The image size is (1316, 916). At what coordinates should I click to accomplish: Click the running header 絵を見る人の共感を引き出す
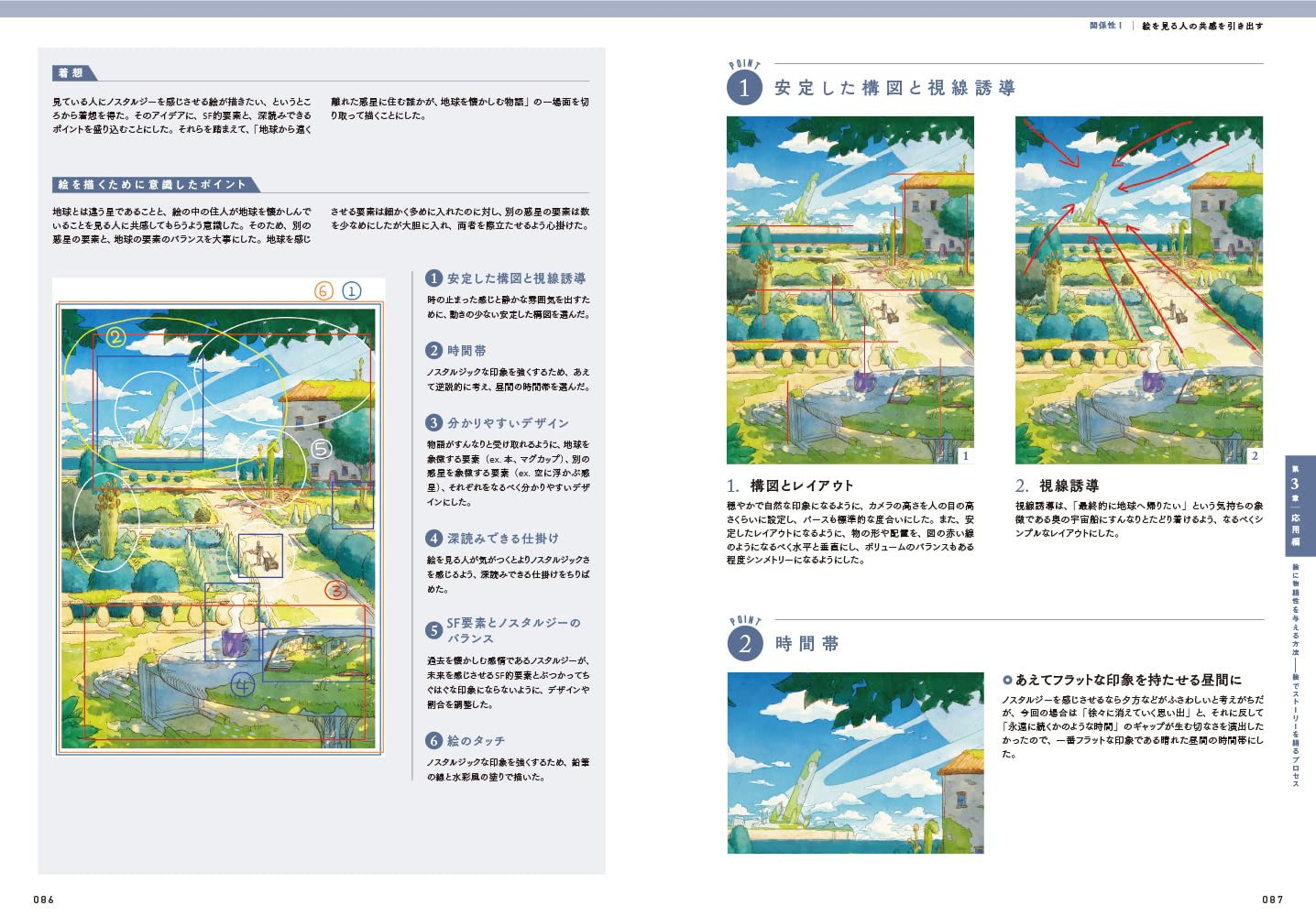1202,26
